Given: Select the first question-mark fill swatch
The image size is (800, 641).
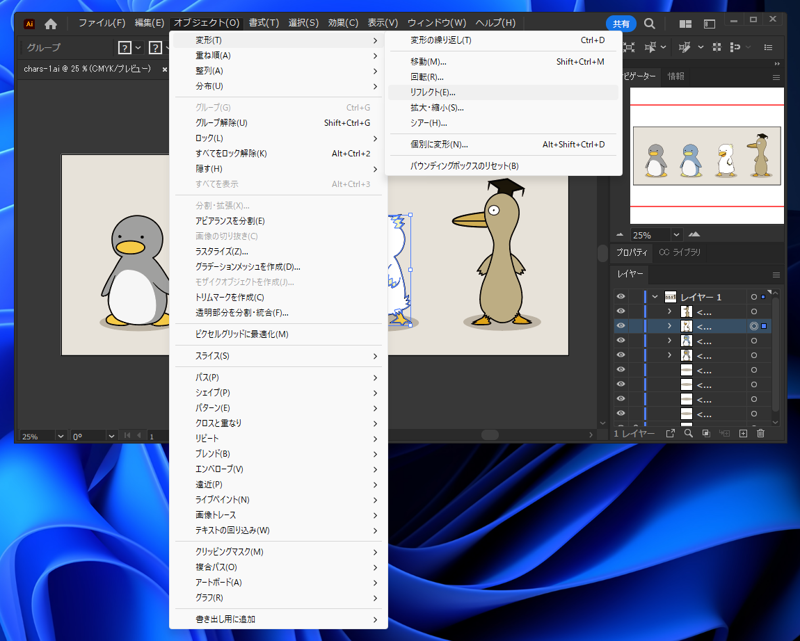Looking at the screenshot, I should [124, 47].
